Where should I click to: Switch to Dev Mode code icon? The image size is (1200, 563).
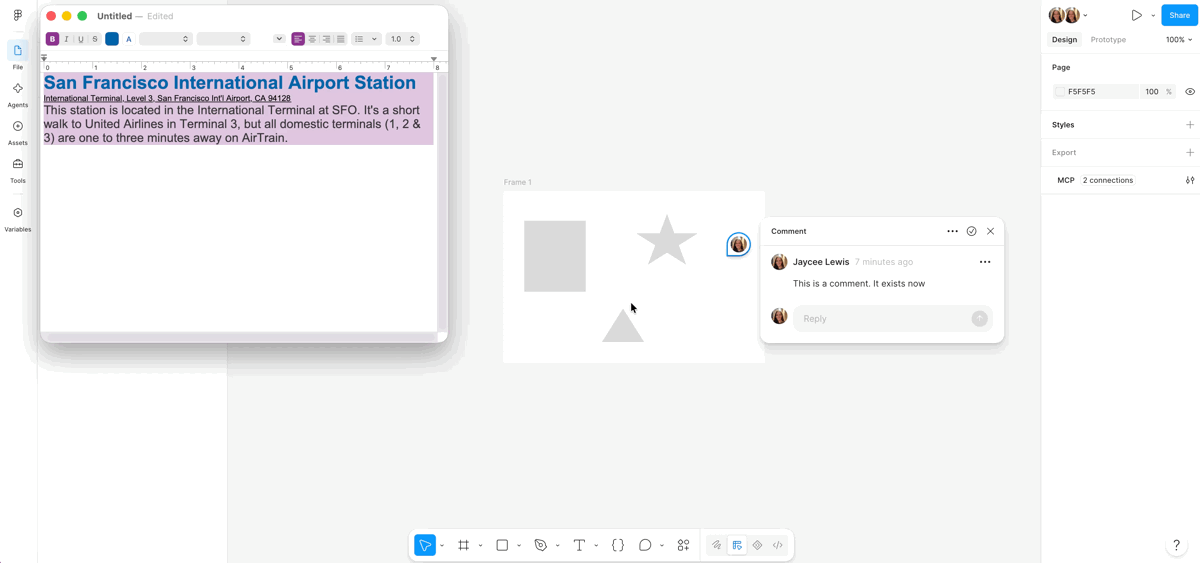point(778,545)
